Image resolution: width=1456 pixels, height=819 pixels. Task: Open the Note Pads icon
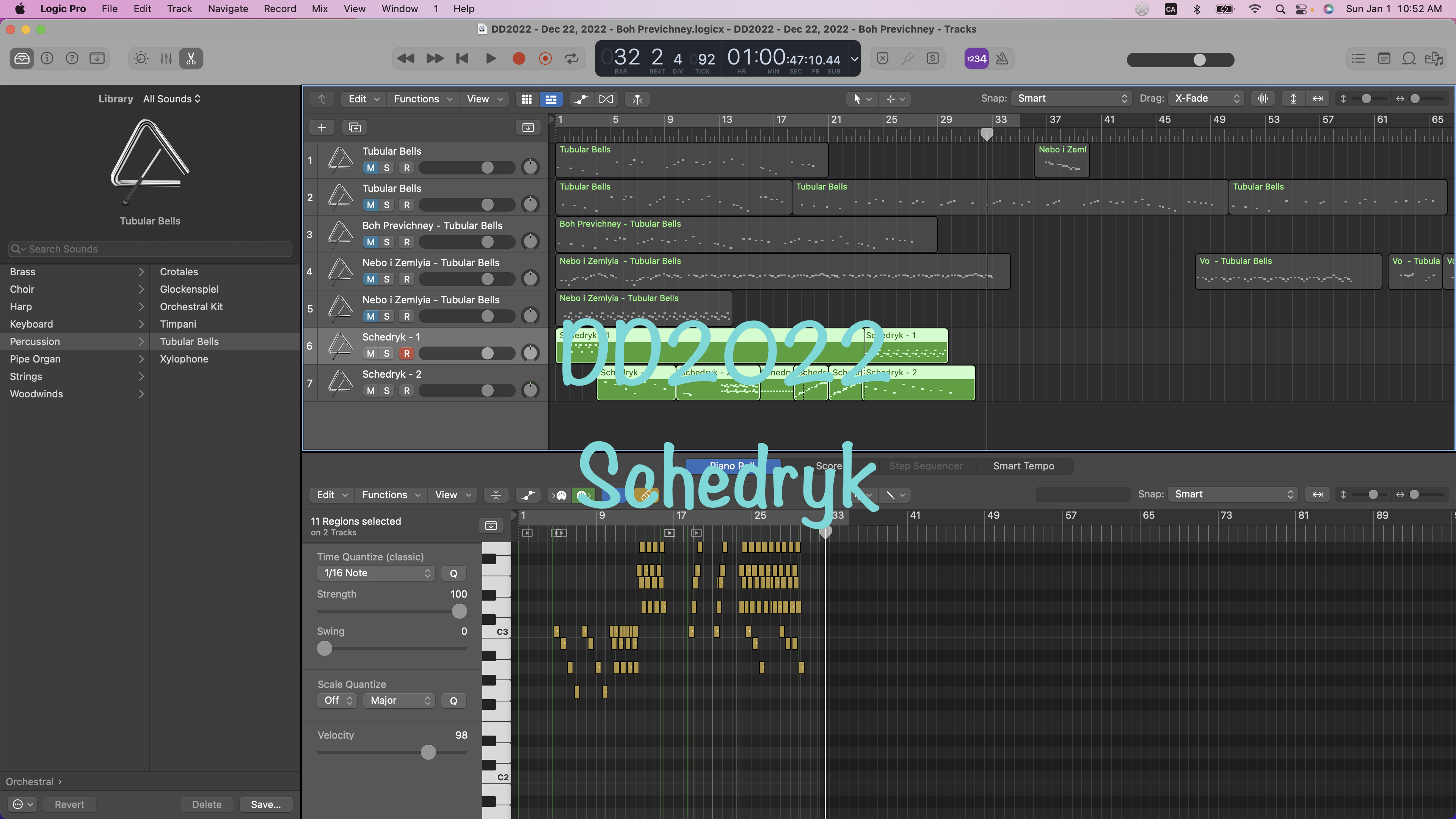[x=1384, y=58]
